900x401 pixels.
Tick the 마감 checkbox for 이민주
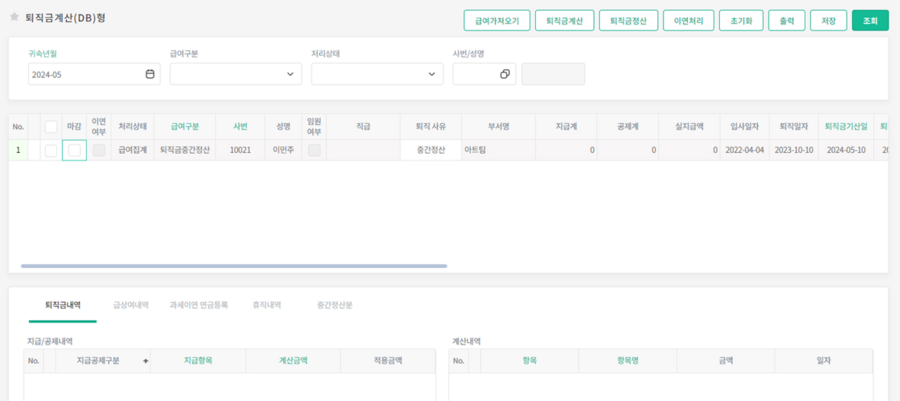coord(74,150)
